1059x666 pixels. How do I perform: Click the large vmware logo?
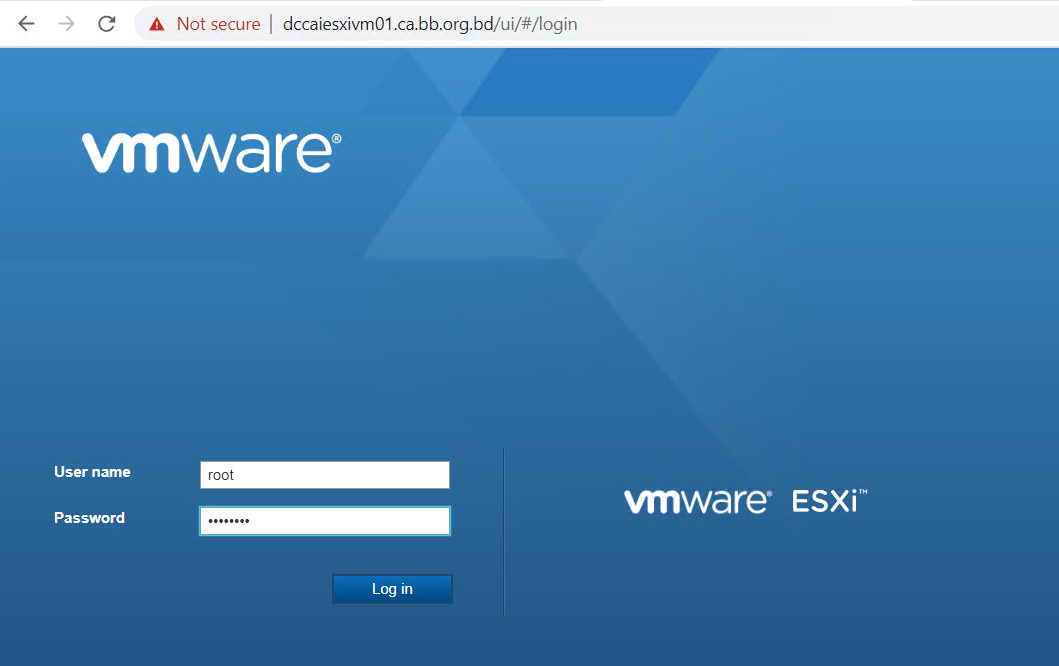211,152
